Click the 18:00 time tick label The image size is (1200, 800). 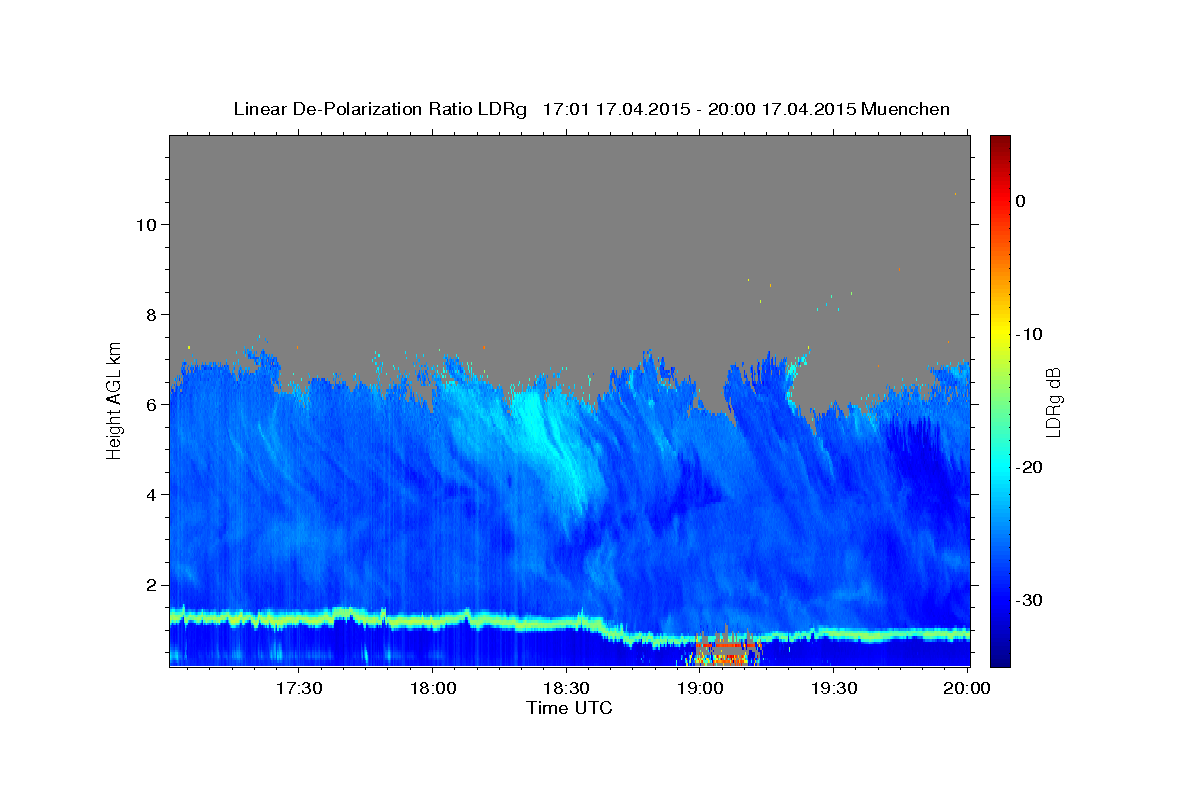(x=433, y=688)
